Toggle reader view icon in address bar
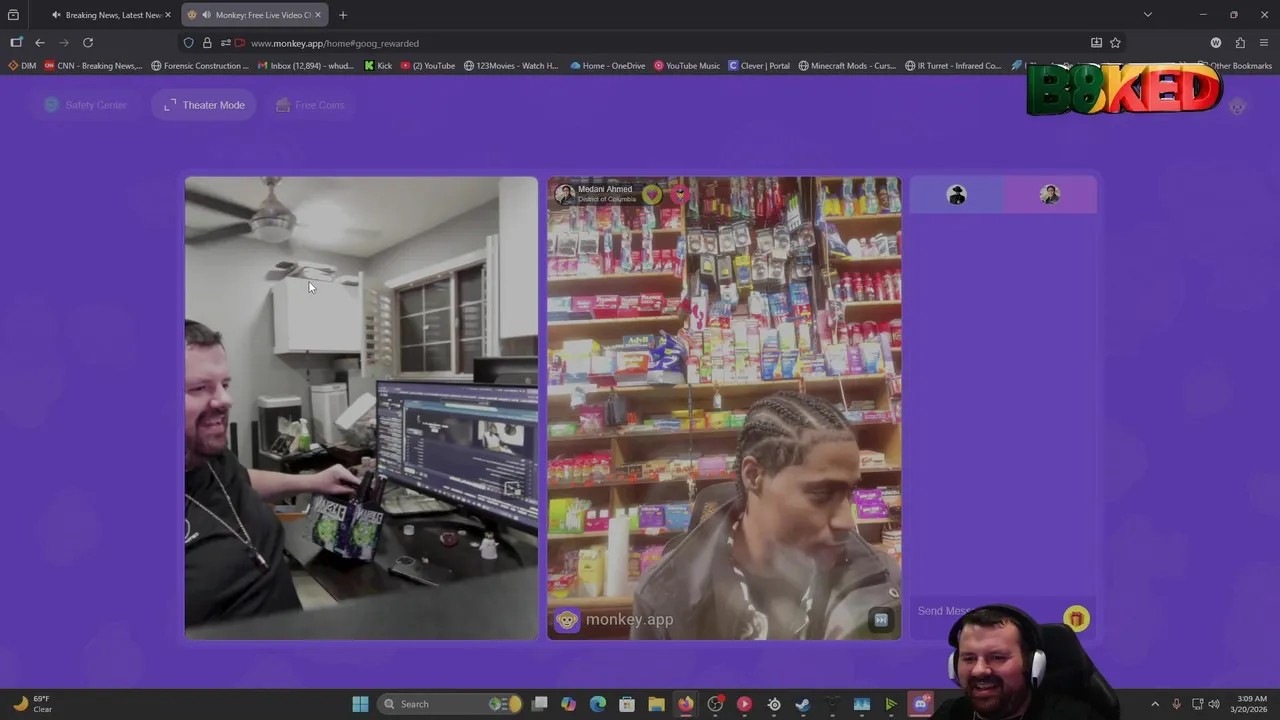The image size is (1280, 720). 1096,43
